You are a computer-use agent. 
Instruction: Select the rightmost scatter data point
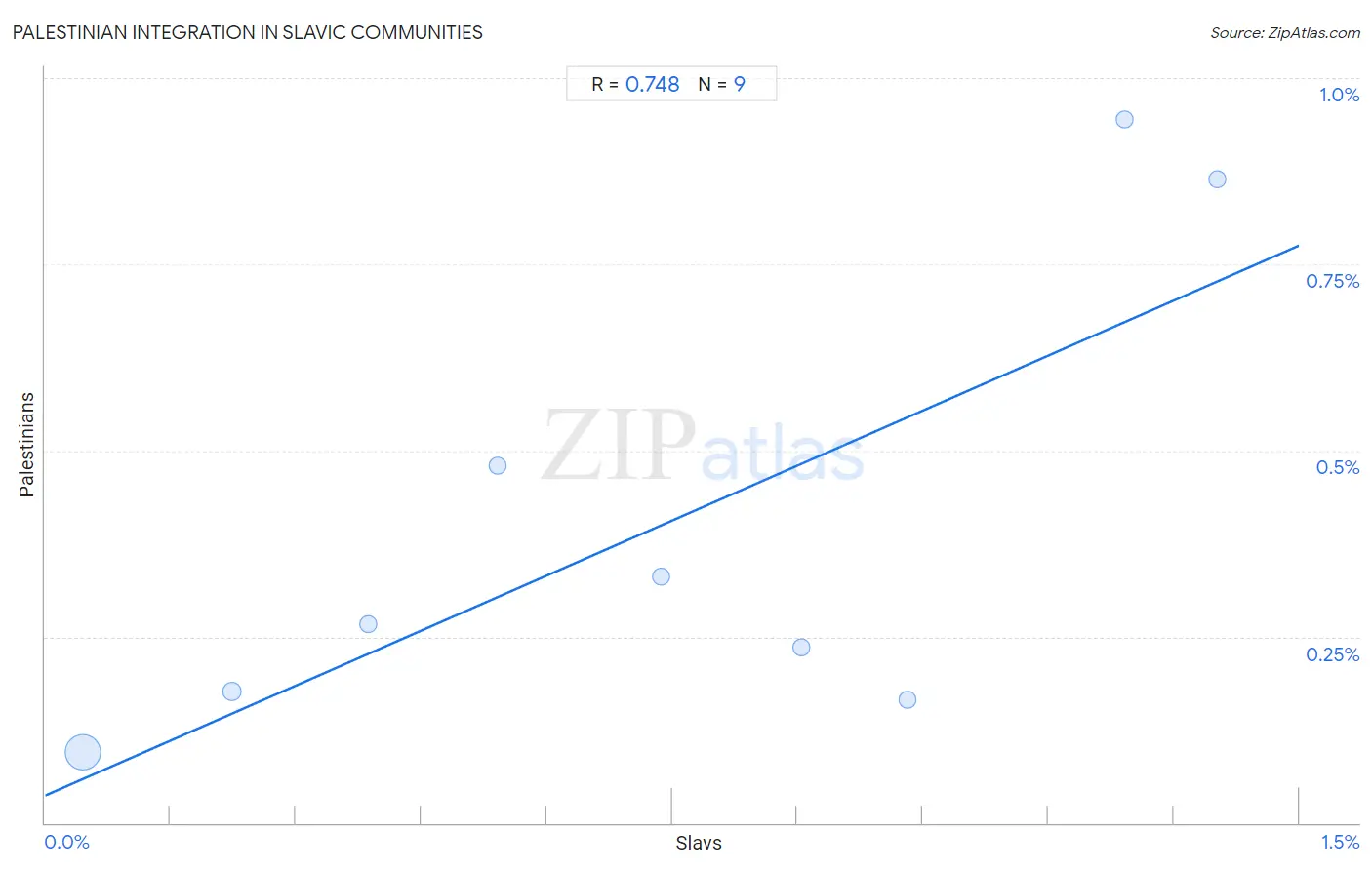tap(1217, 178)
